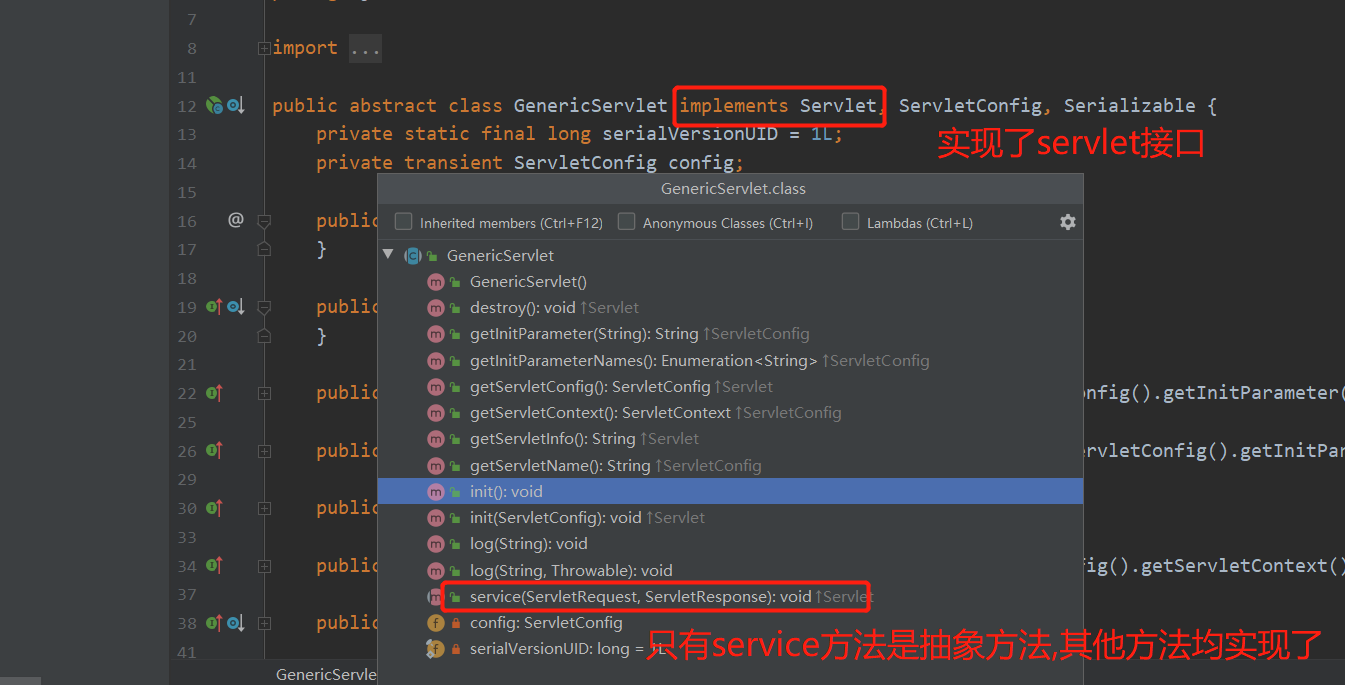The height and width of the screenshot is (685, 1345).
Task: Expand the folded method on line 34
Action: [x=264, y=565]
